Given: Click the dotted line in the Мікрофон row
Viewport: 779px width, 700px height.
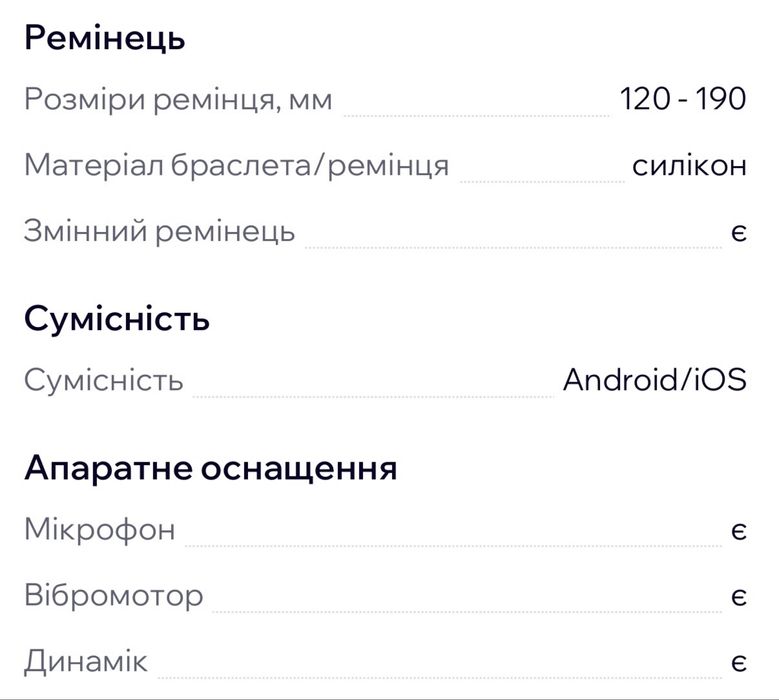Looking at the screenshot, I should coord(453,544).
